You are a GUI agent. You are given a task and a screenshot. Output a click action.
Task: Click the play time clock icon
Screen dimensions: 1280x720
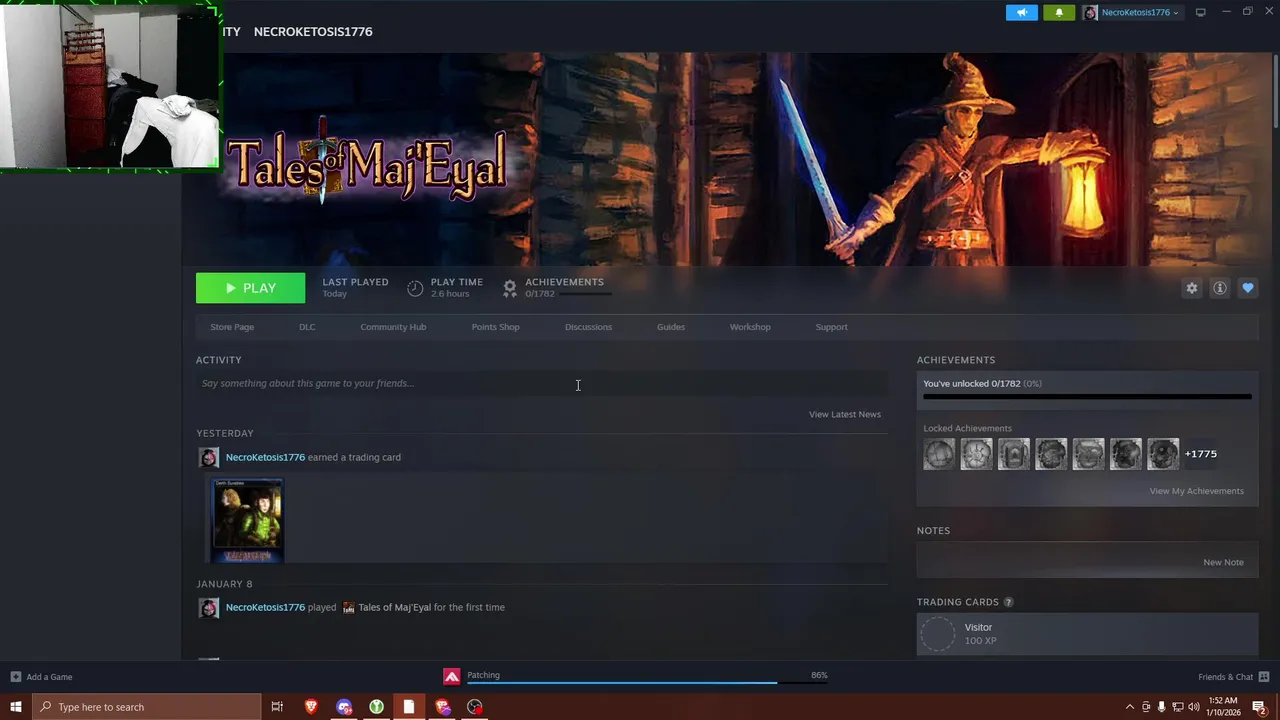click(415, 288)
